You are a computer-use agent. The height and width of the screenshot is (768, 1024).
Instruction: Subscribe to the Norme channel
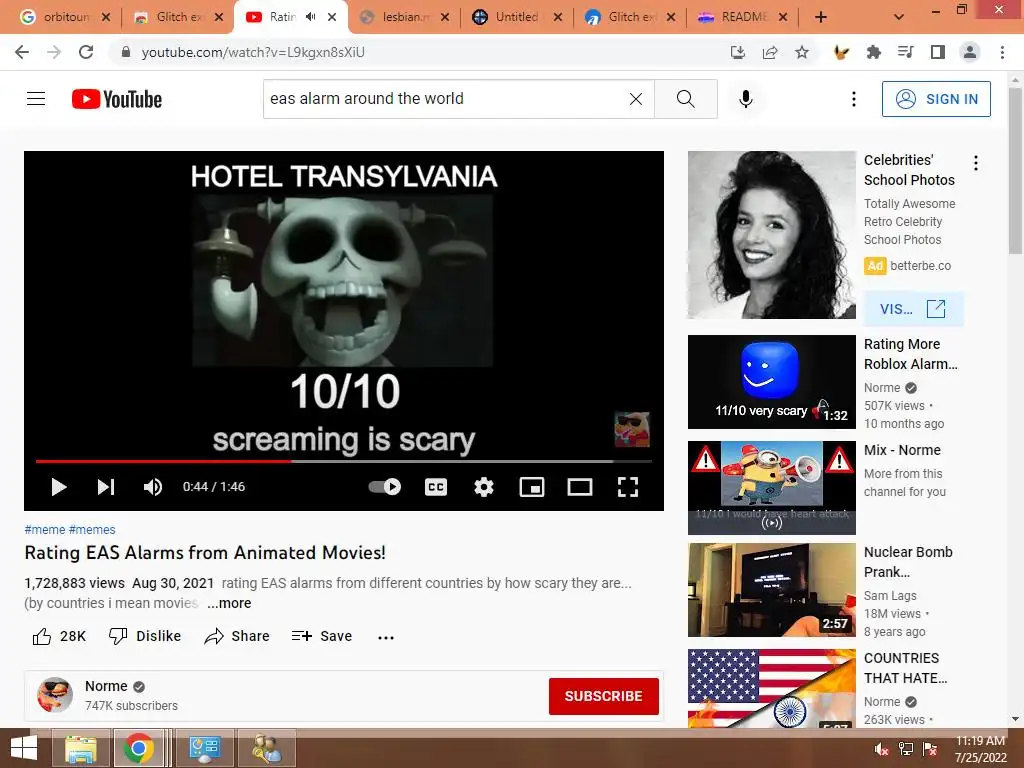tap(603, 696)
